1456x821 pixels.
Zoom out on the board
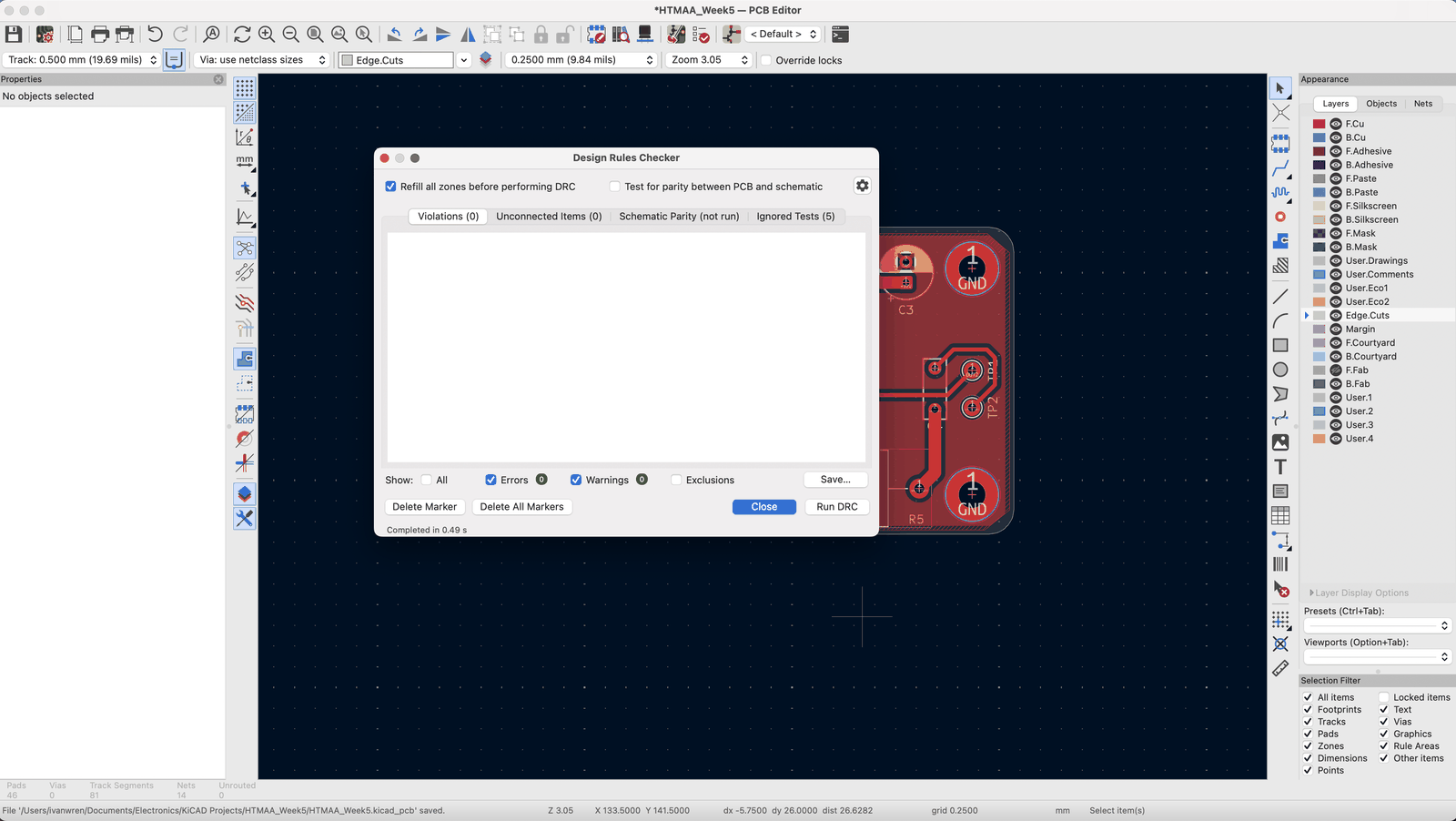pyautogui.click(x=291, y=35)
